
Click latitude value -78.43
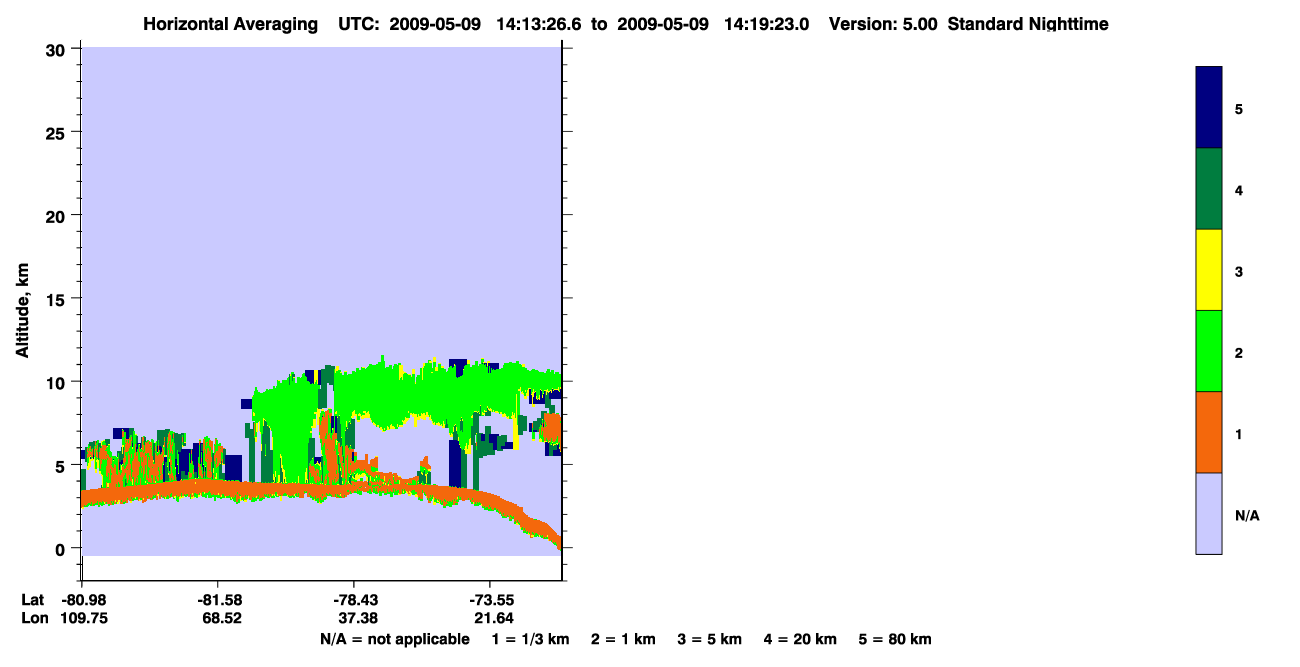pos(355,600)
